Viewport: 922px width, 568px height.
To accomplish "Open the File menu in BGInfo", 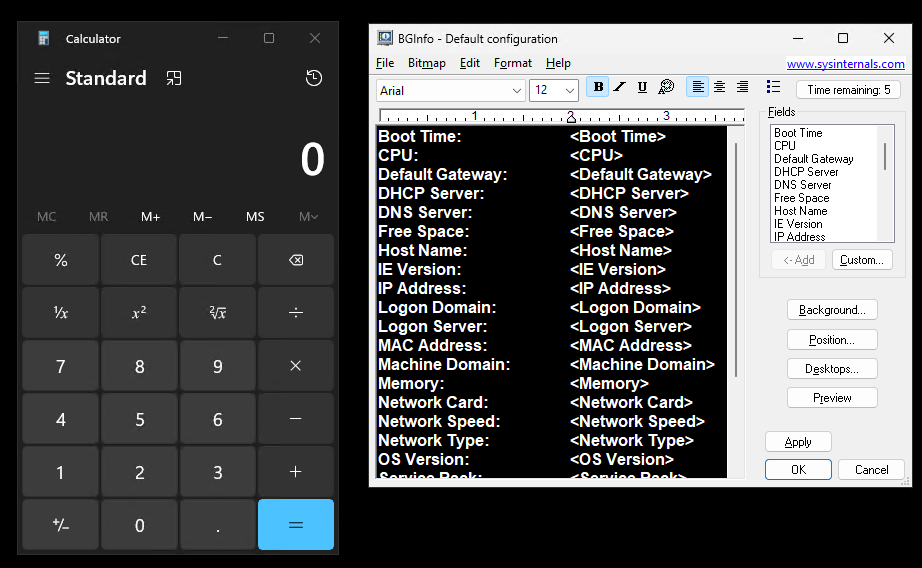I will (x=385, y=63).
